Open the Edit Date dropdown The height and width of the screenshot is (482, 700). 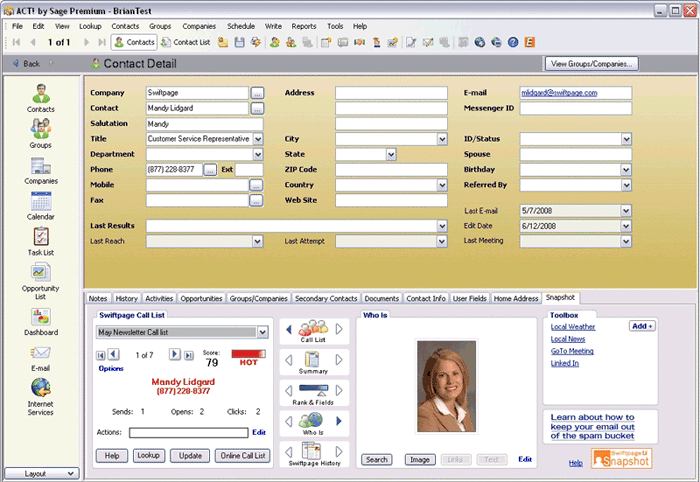tap(626, 226)
